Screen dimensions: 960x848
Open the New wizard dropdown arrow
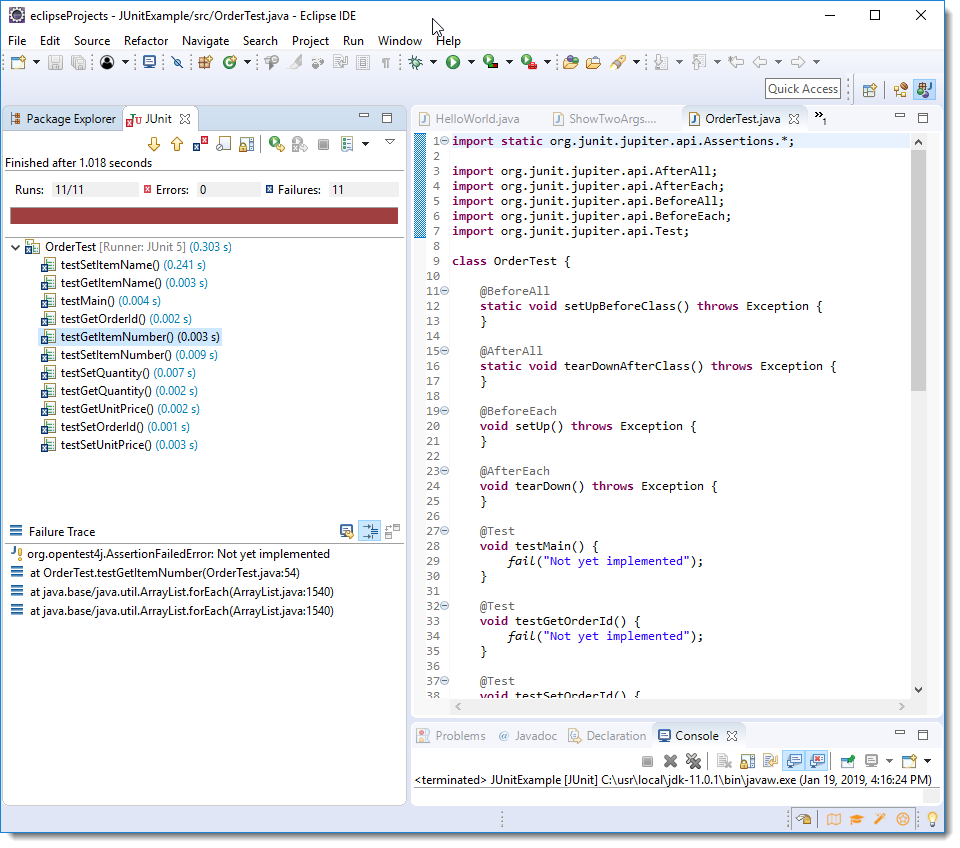tap(36, 62)
